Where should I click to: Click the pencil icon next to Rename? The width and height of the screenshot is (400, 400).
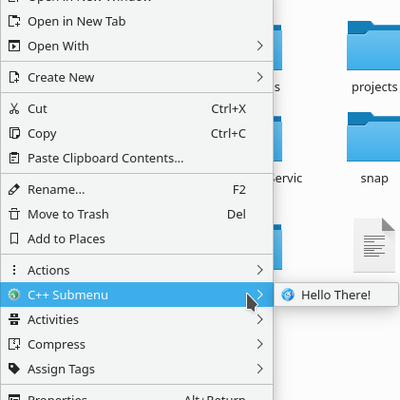14,189
